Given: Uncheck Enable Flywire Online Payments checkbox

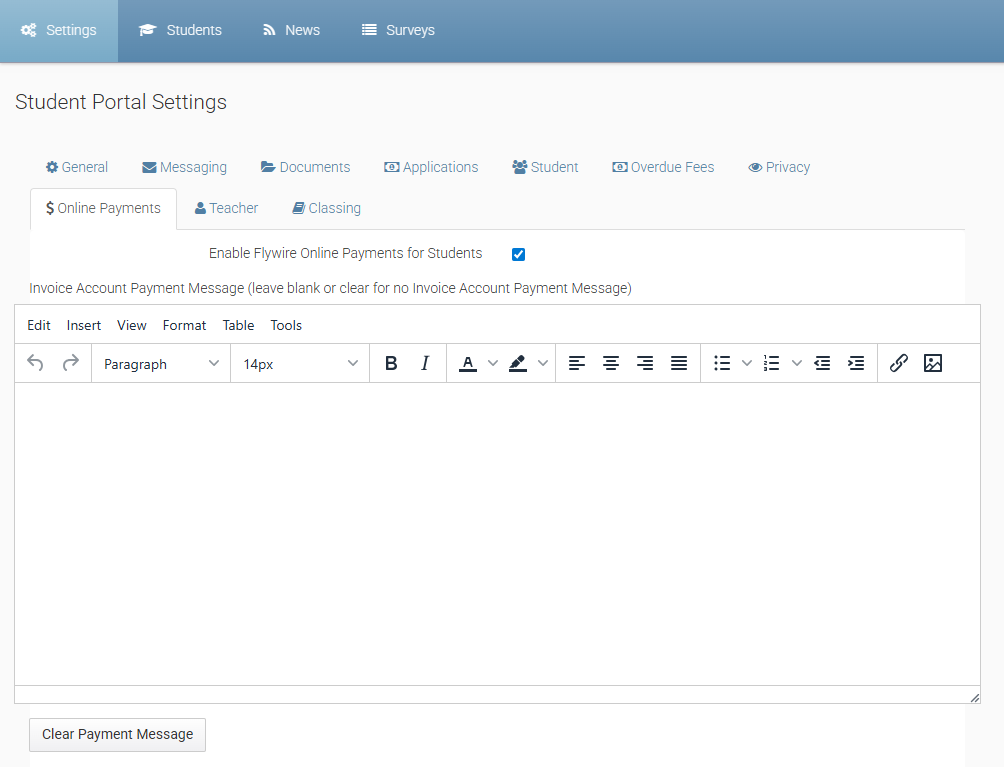Looking at the screenshot, I should (x=518, y=254).
